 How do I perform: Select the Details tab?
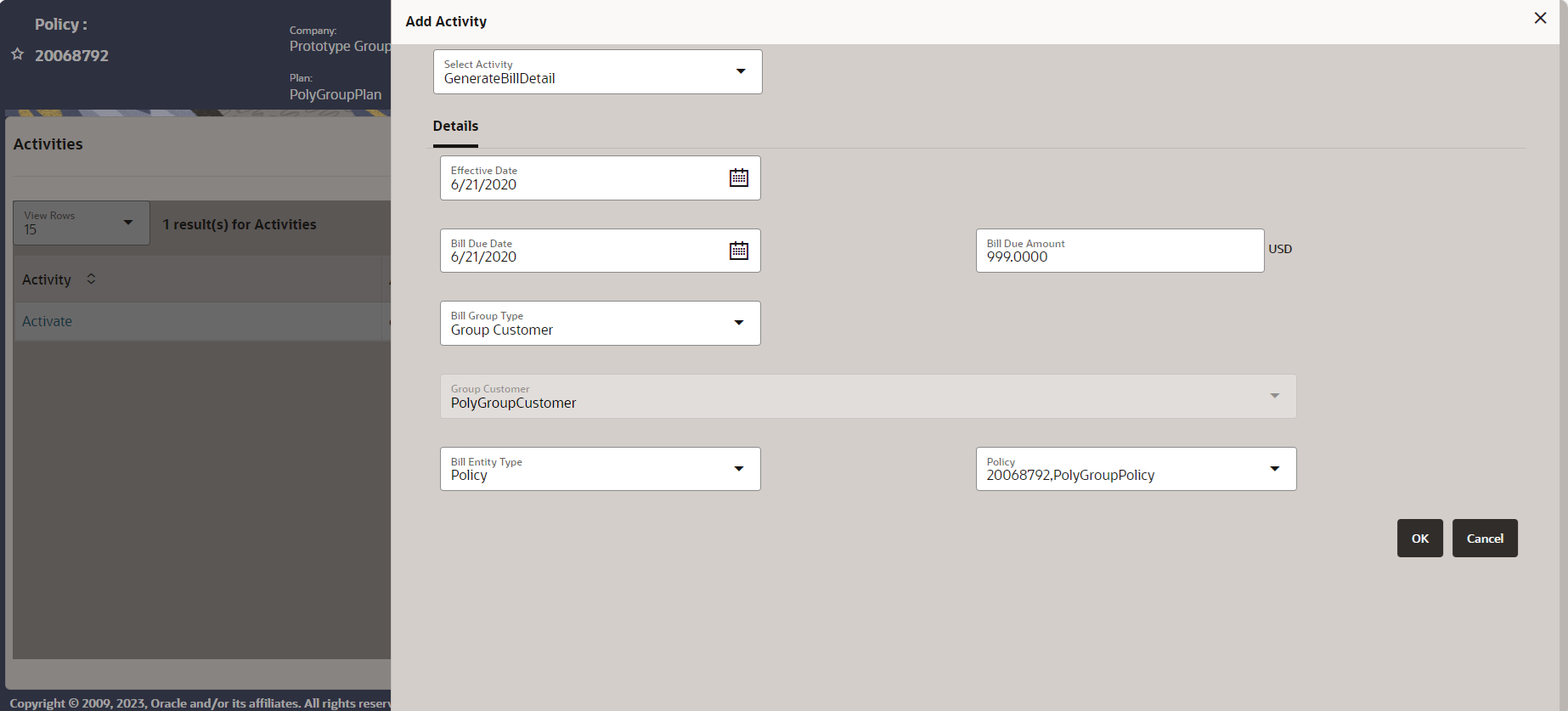click(455, 126)
